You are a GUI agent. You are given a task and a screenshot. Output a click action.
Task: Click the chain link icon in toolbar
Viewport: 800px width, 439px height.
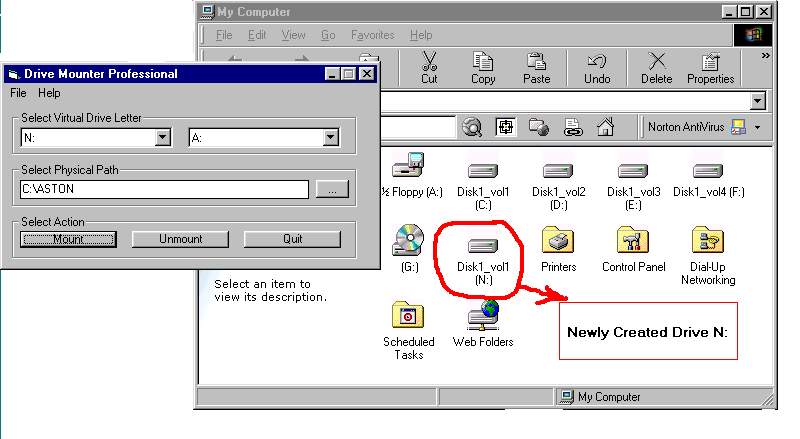coord(572,127)
